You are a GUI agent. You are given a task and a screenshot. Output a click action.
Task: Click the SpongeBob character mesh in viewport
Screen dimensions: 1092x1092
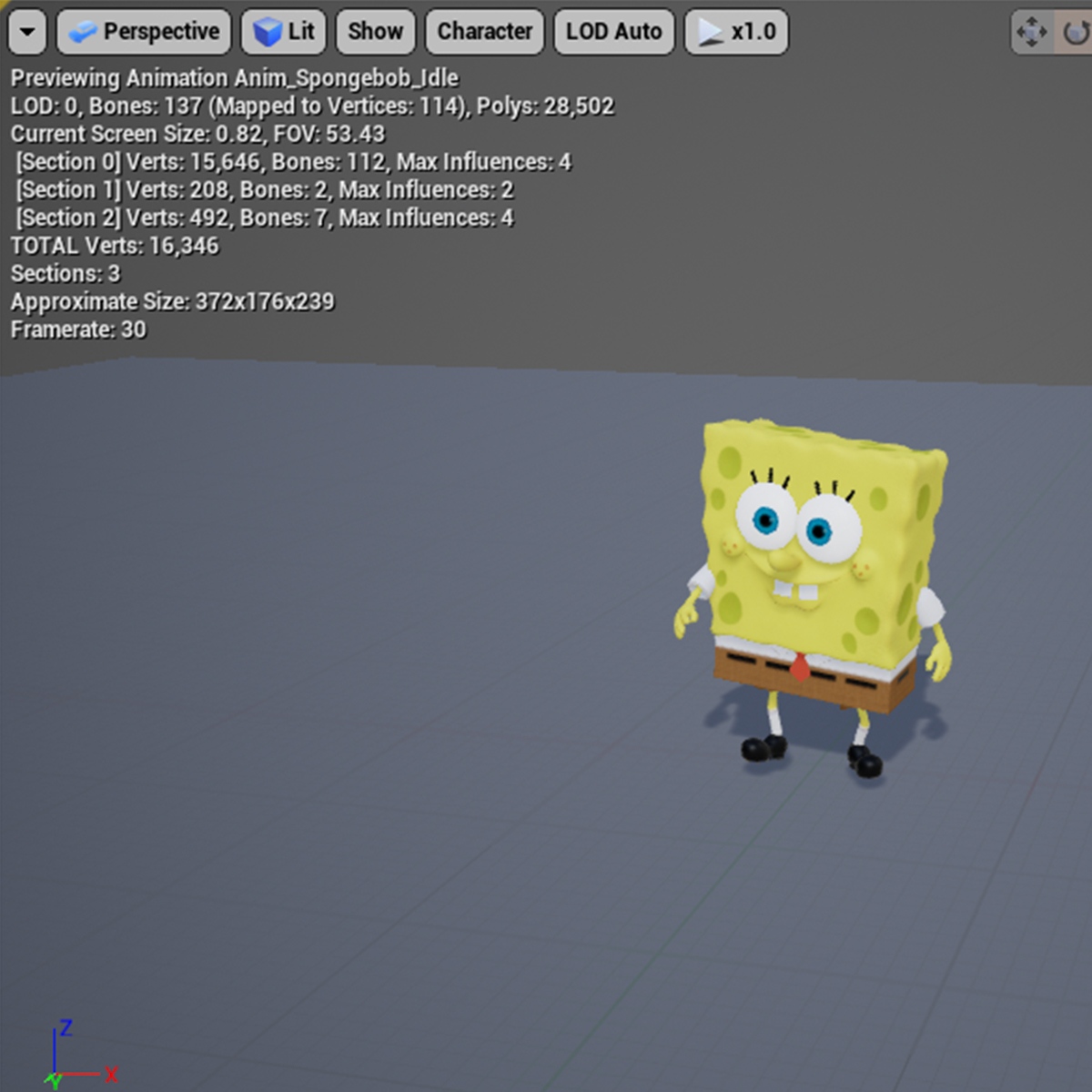tap(814, 598)
